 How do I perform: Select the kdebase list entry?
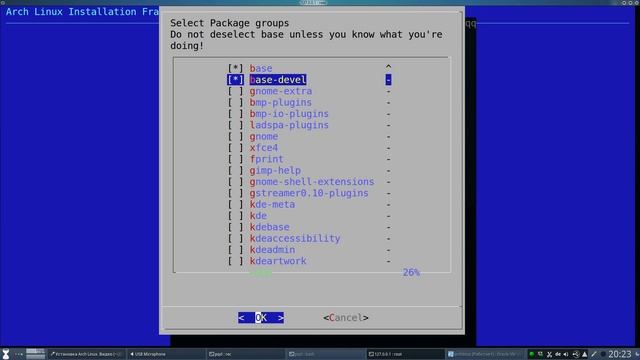coord(269,227)
